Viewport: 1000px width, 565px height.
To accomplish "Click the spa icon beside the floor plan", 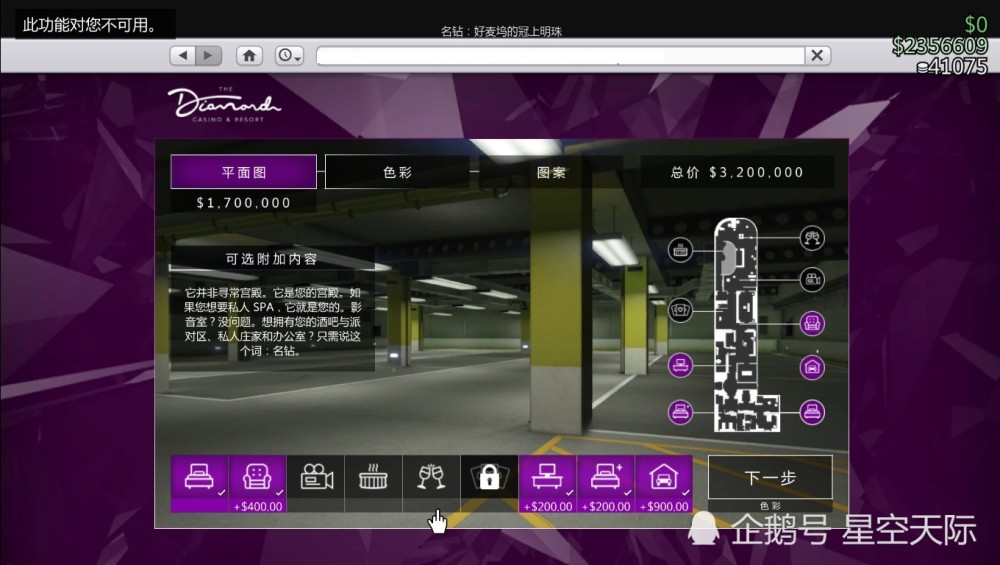I will (x=680, y=250).
